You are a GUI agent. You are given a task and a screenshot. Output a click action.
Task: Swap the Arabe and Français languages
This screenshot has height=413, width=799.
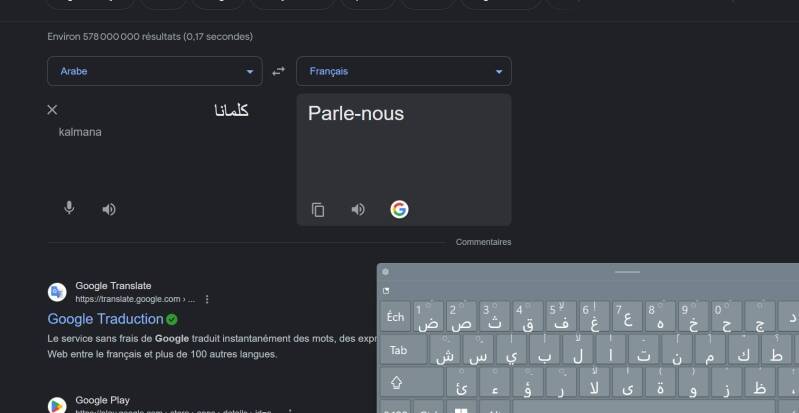pyautogui.click(x=279, y=71)
